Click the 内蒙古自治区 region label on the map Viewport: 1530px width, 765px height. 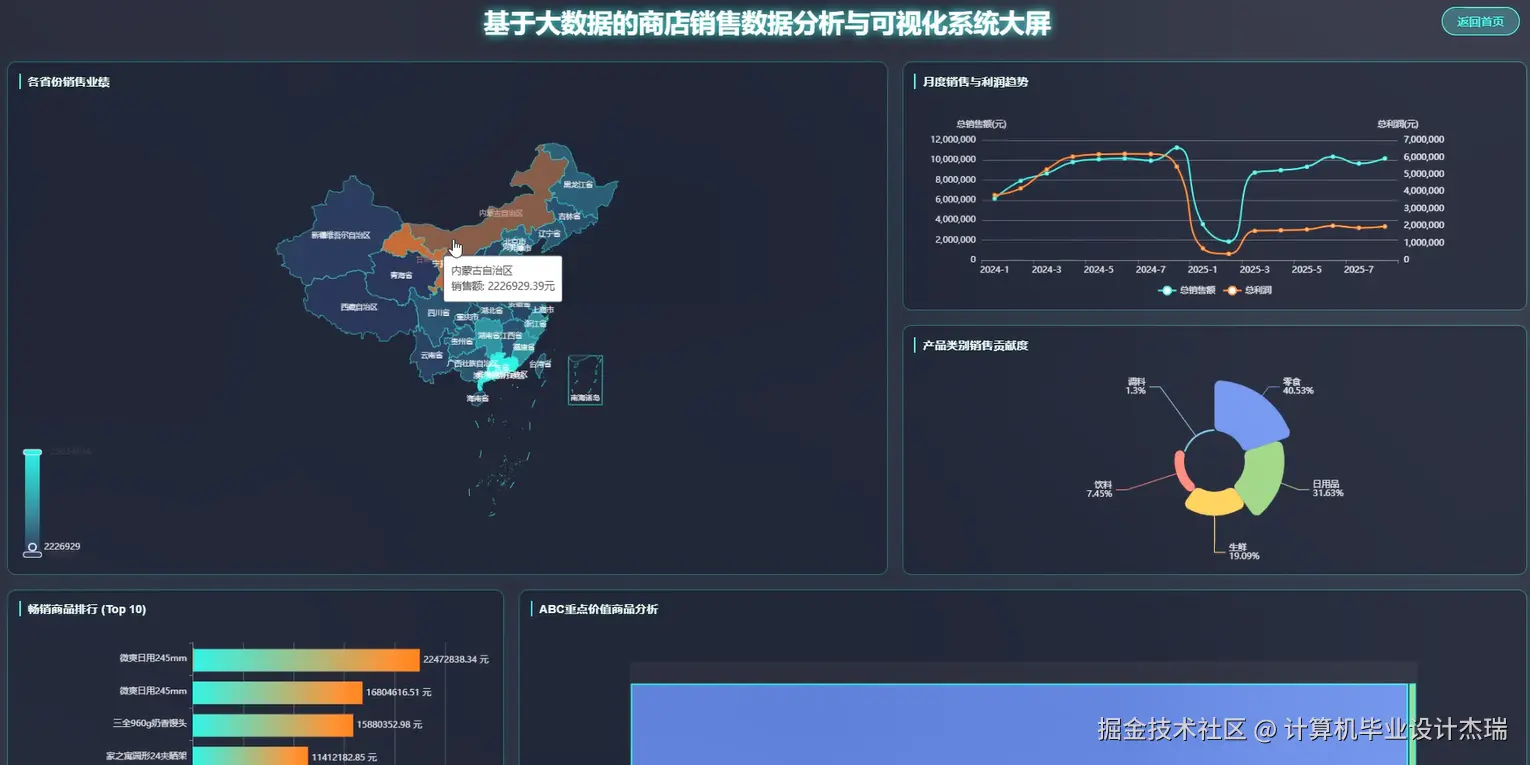tap(501, 213)
